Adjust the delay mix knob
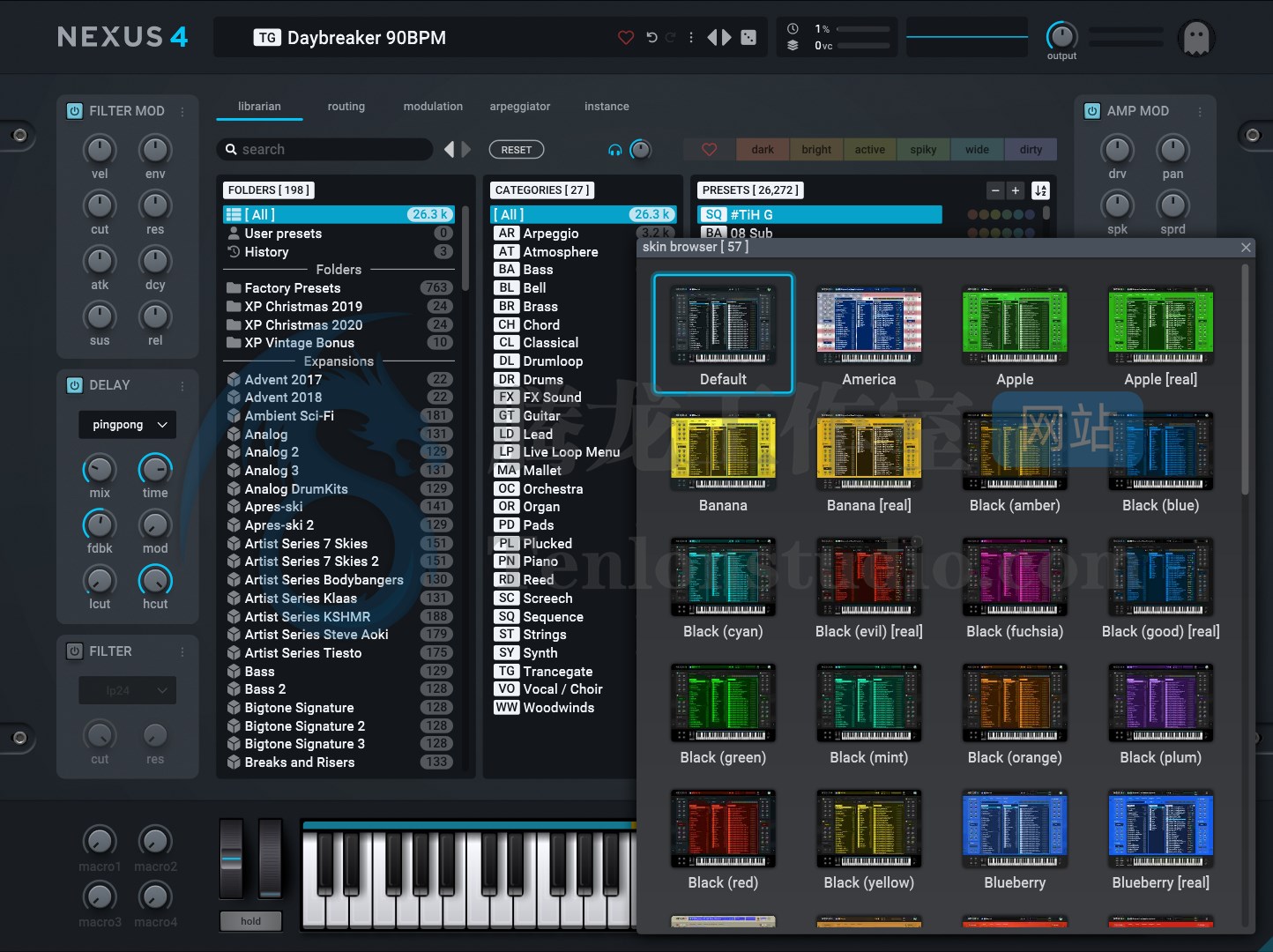Viewport: 1273px width, 952px height. click(100, 469)
